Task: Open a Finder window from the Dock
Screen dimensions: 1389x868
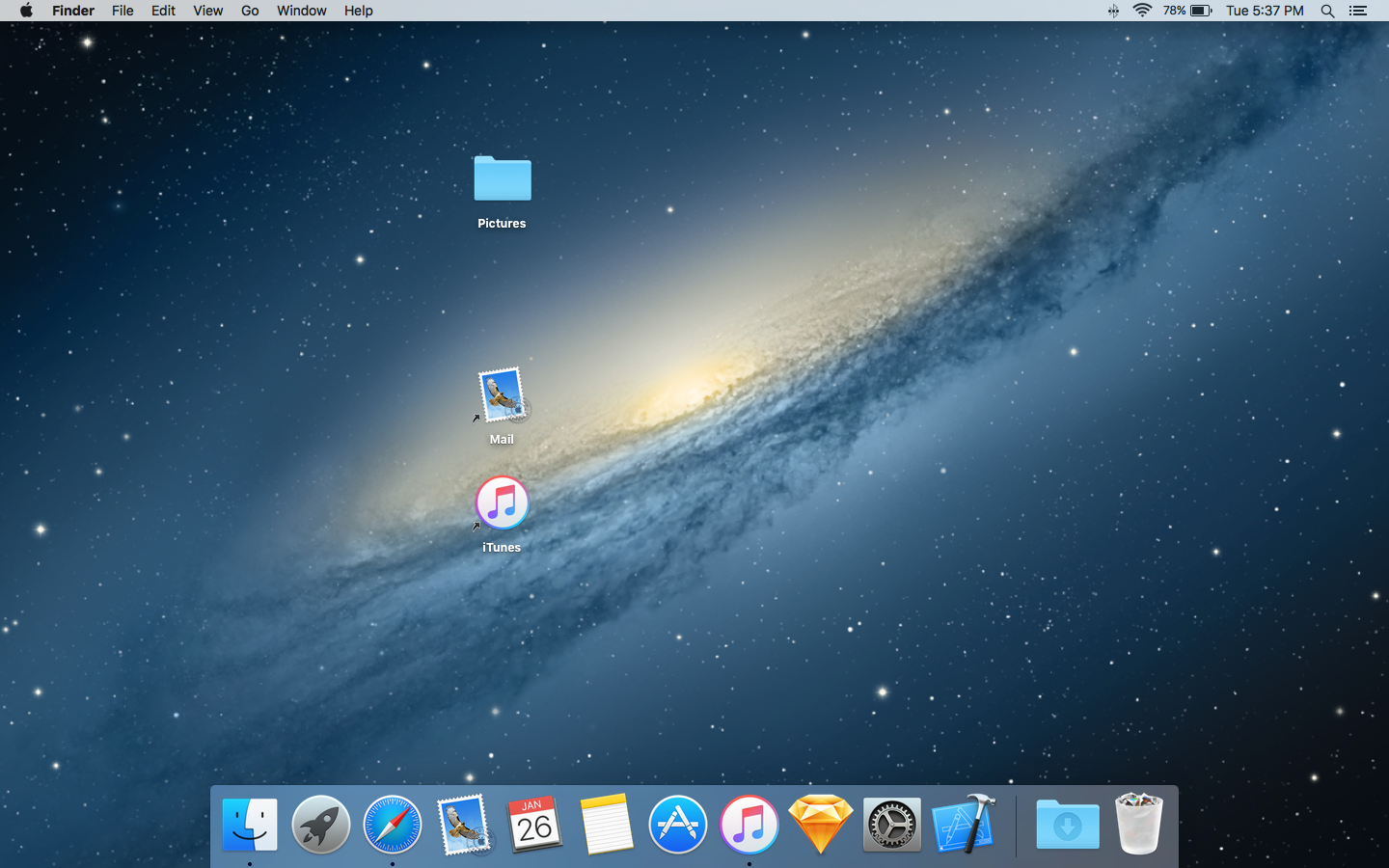Action: pyautogui.click(x=249, y=825)
